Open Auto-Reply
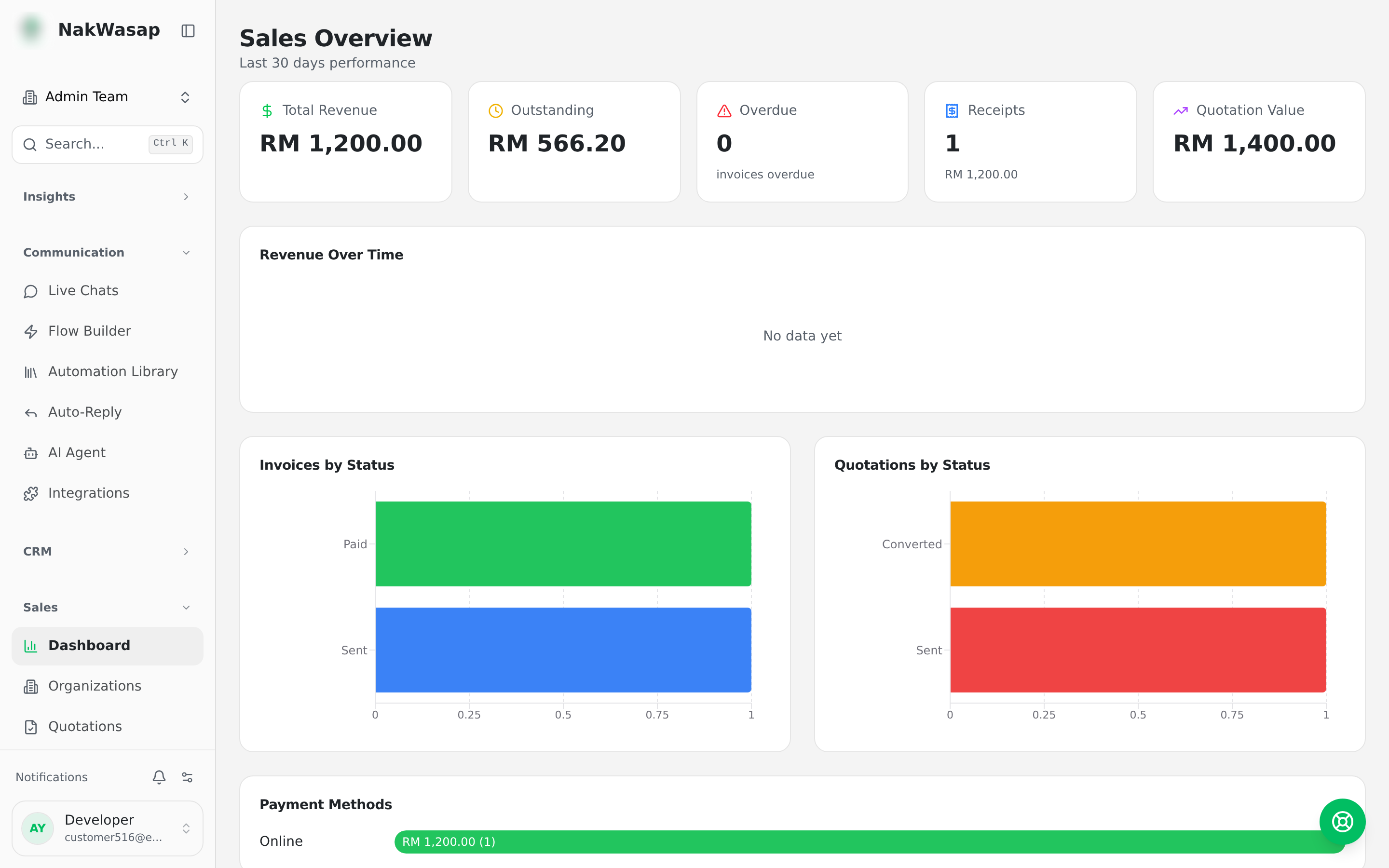 108,412
